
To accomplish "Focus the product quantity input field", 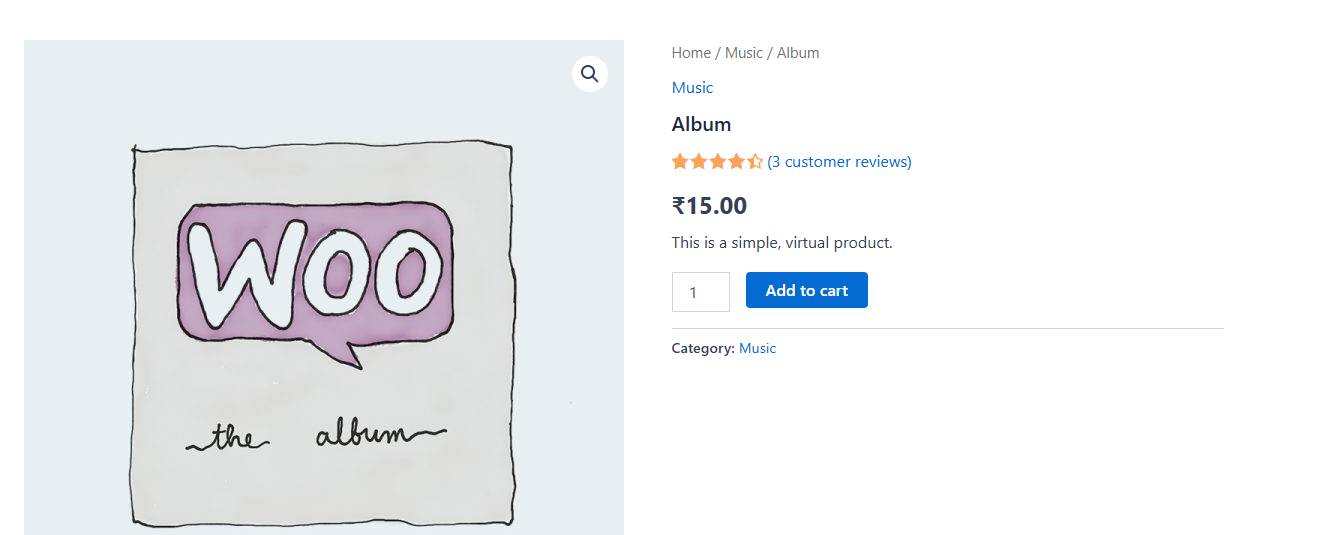I will pos(700,292).
